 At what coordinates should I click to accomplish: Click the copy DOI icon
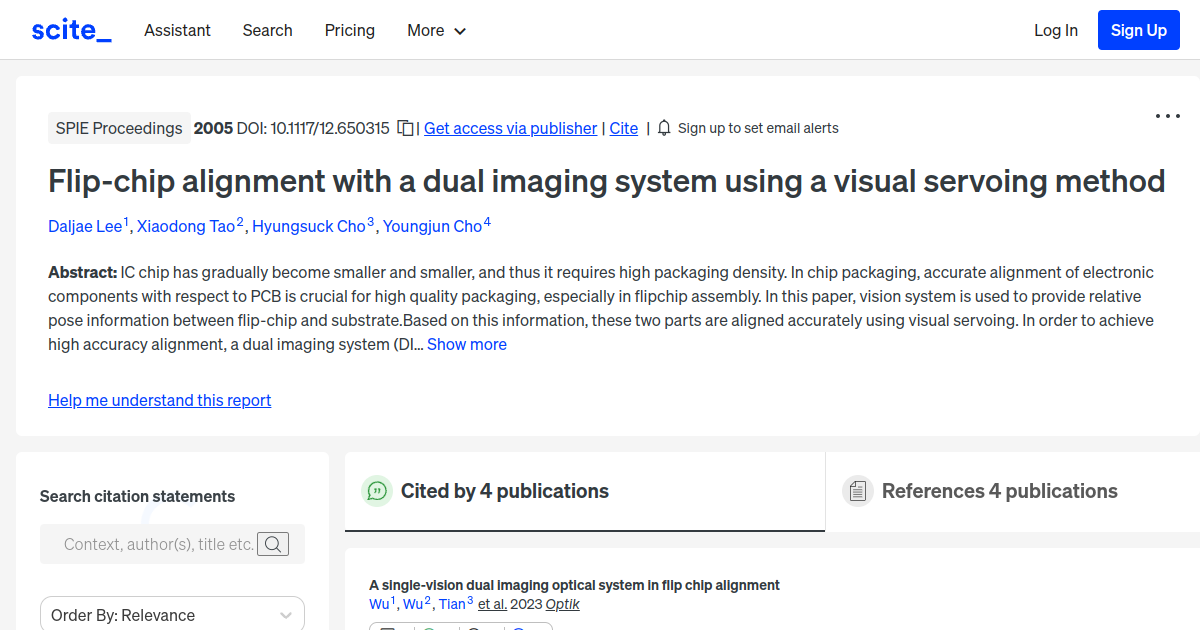404,128
